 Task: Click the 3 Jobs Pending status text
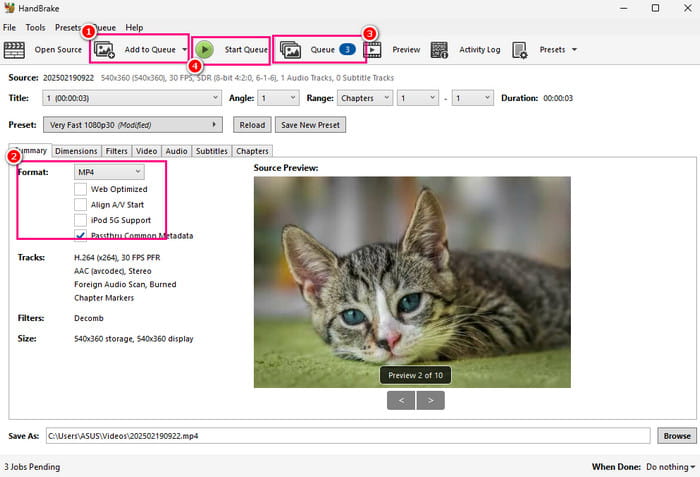click(x=32, y=467)
